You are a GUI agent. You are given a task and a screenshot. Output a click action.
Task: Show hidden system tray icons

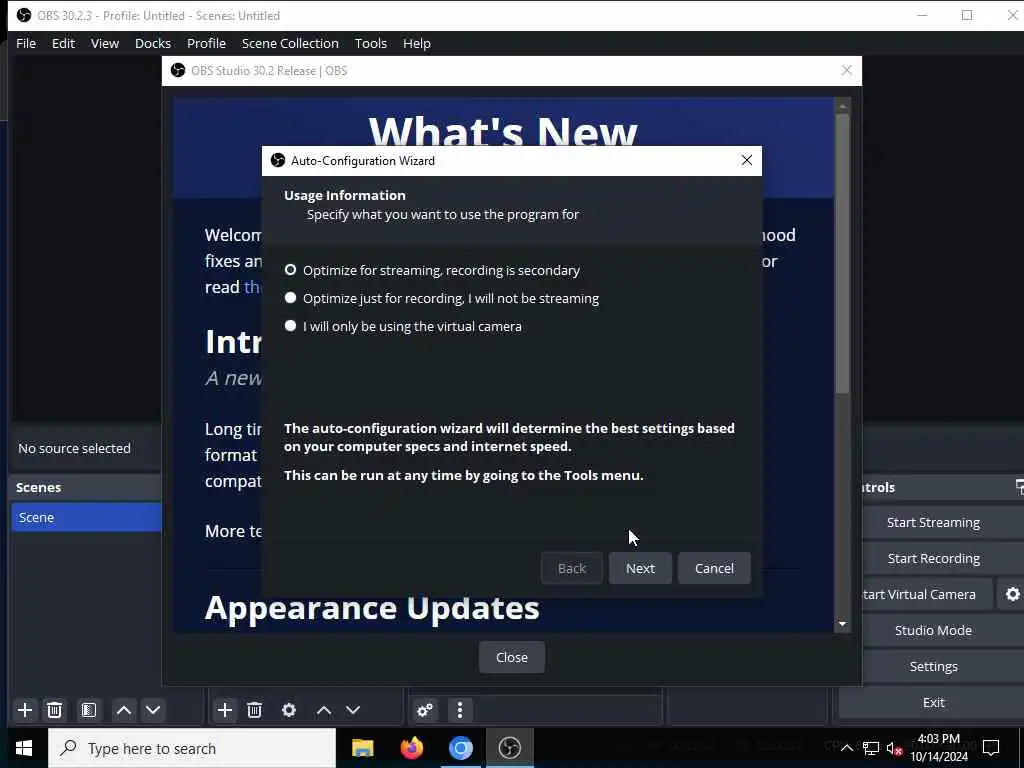point(846,748)
